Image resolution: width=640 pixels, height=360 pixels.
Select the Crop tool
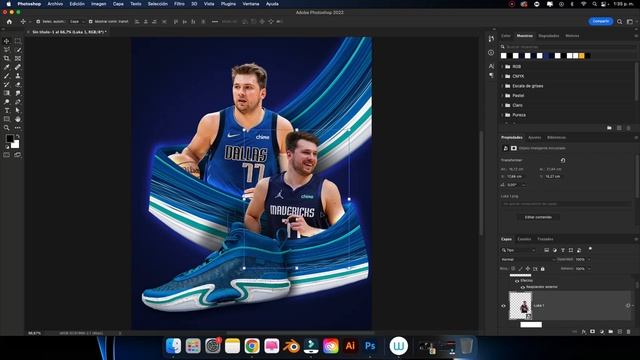7,58
